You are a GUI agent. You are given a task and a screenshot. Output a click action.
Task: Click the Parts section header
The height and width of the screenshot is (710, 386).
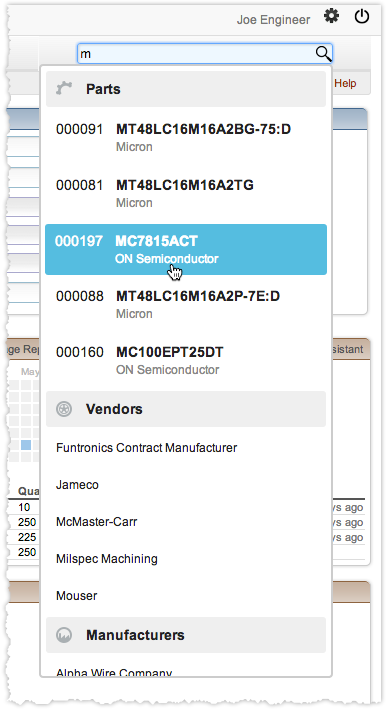pyautogui.click(x=186, y=89)
